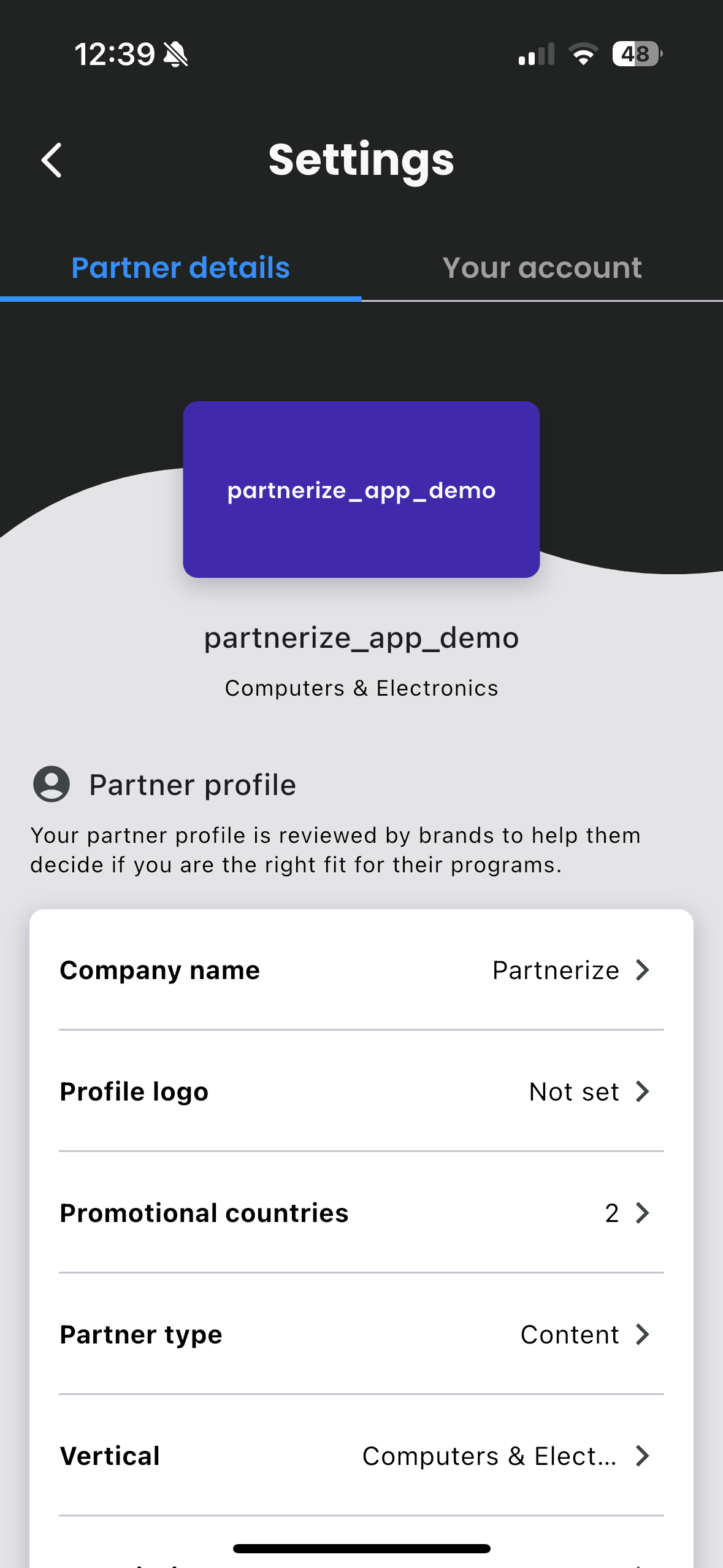Viewport: 723px width, 1568px height.
Task: Tap the home indicator bar
Action: point(361,1548)
